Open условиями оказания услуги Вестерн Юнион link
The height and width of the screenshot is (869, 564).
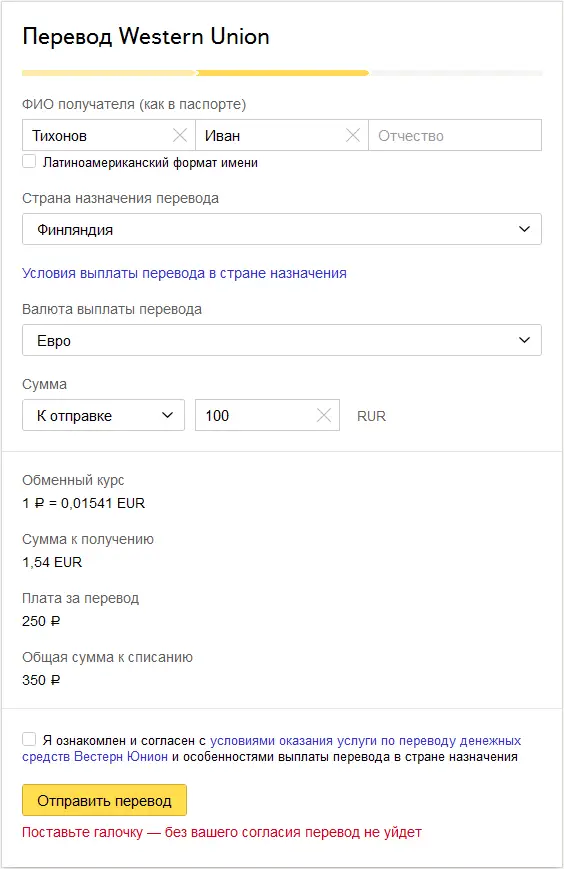(x=271, y=749)
